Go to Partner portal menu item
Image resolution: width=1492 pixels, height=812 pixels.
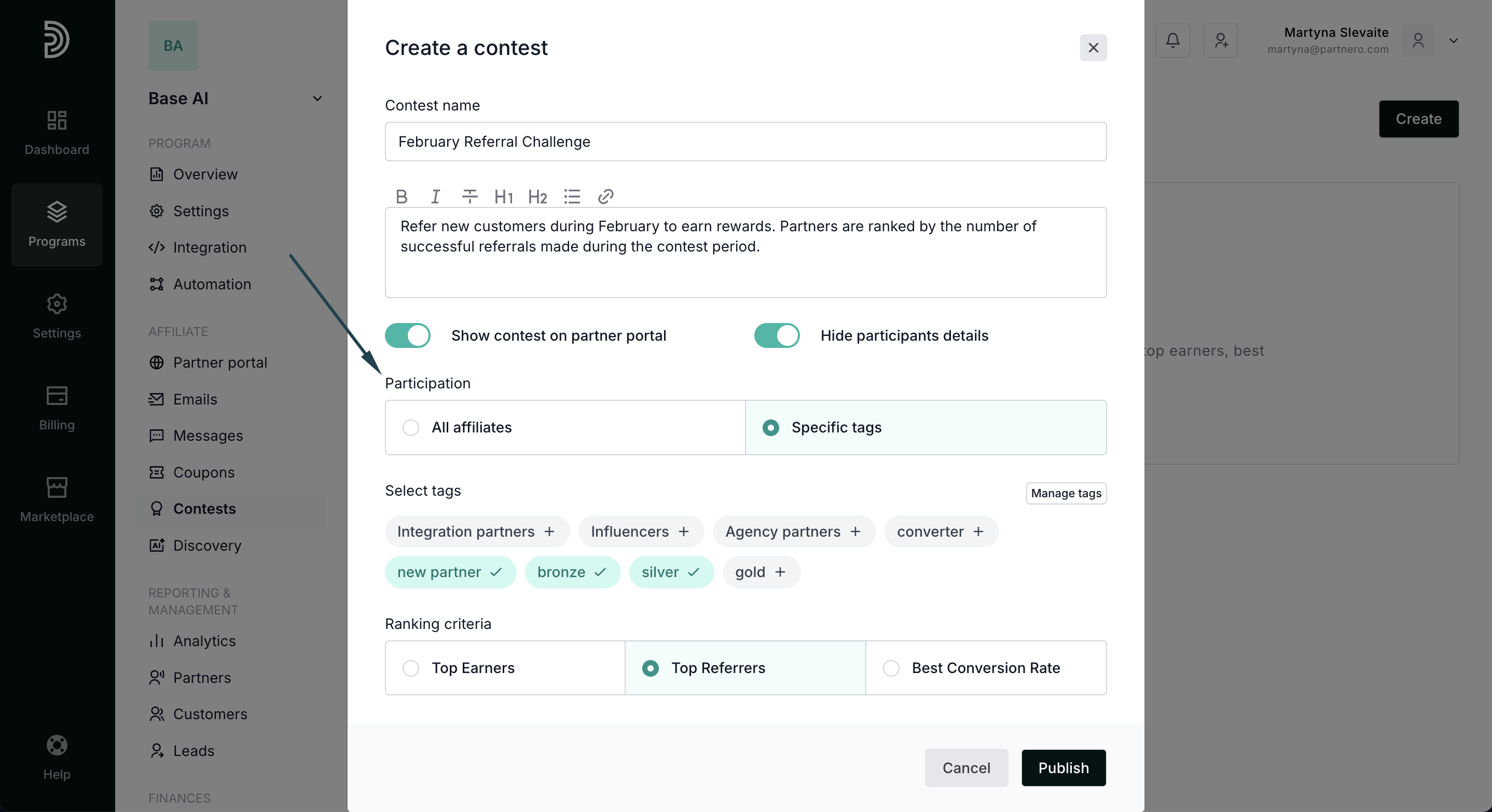(219, 362)
